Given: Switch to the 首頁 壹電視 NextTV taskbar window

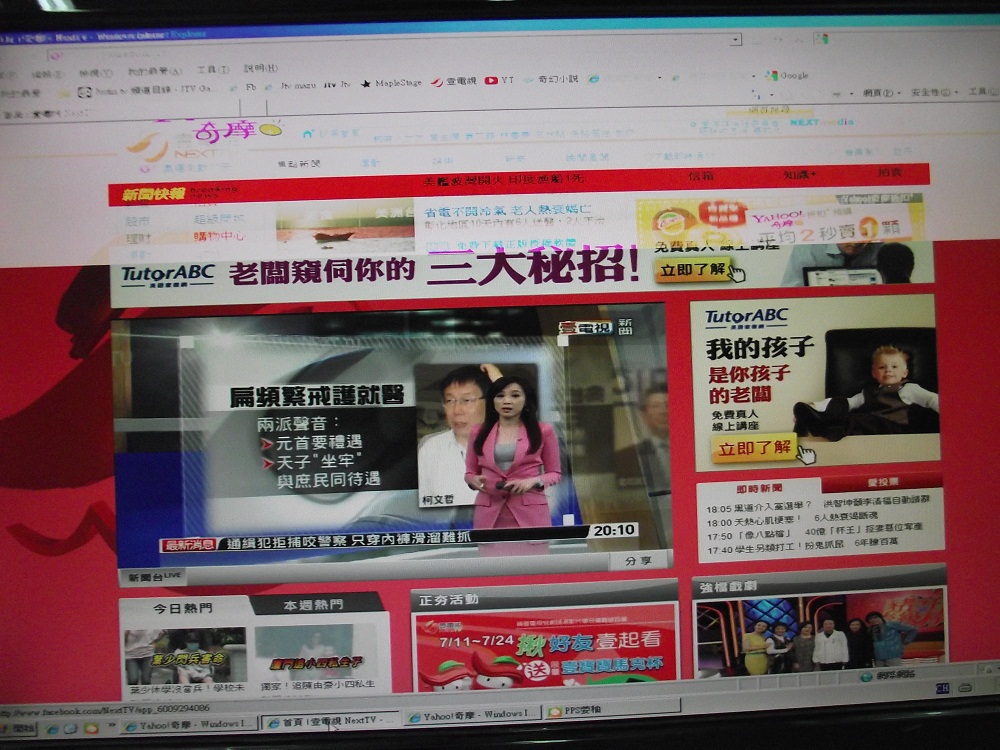Looking at the screenshot, I should (x=330, y=722).
